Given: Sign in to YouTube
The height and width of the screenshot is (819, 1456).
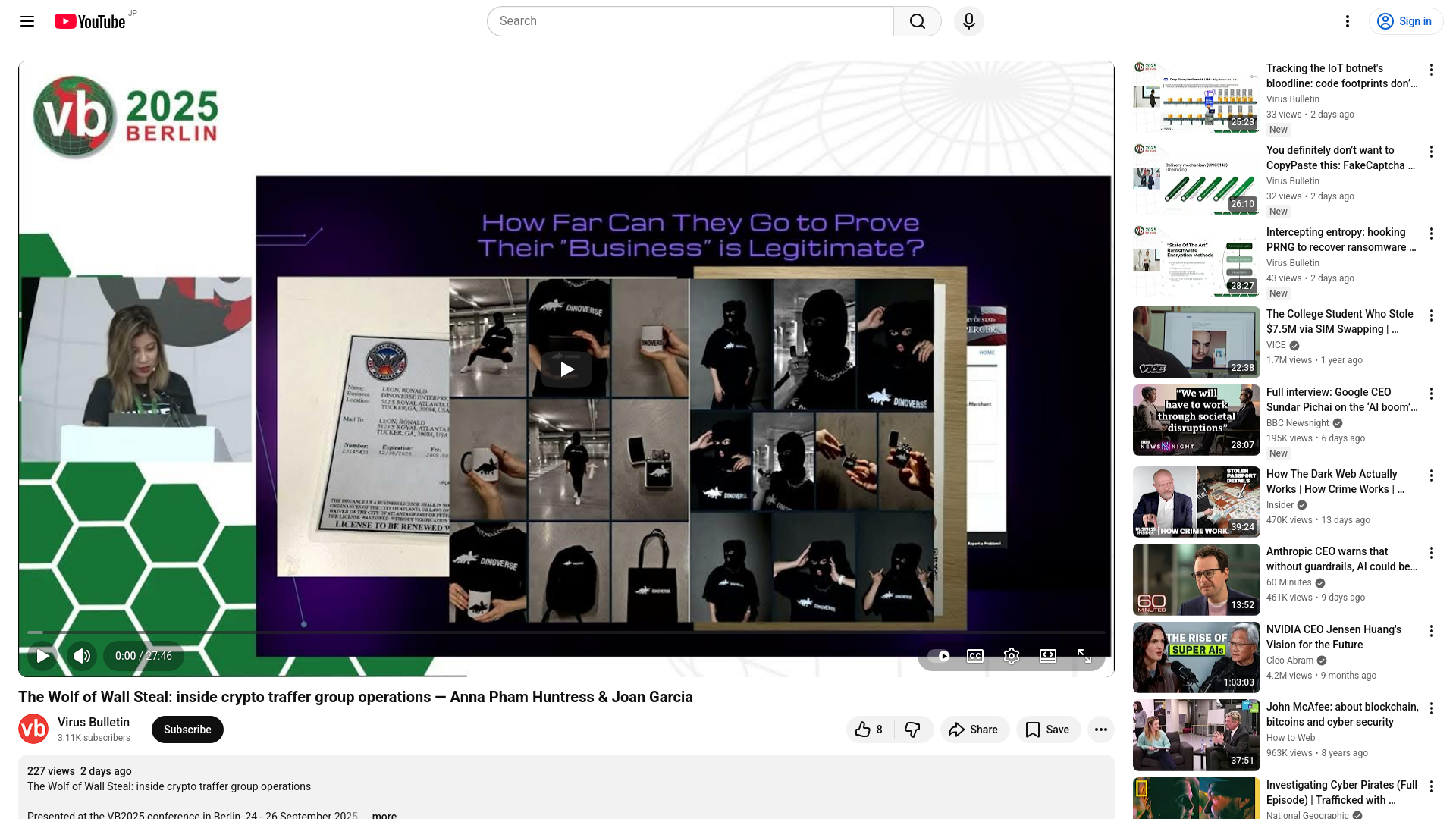Looking at the screenshot, I should (1405, 20).
